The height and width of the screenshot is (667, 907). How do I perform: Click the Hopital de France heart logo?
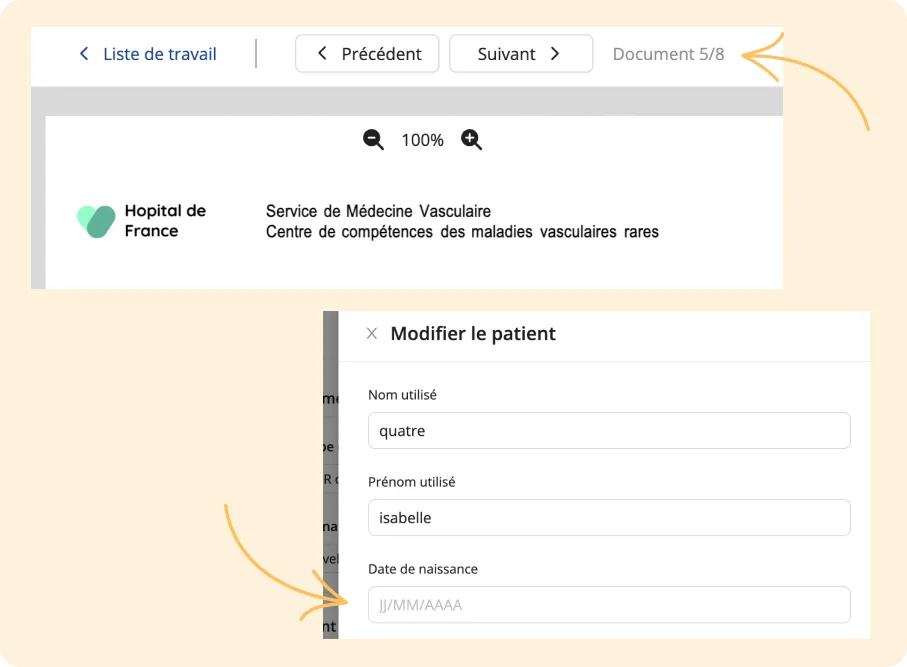click(x=96, y=221)
